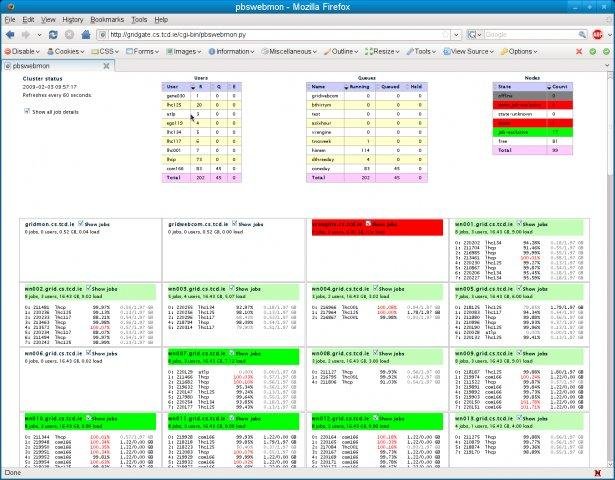615x480 pixels.
Task: Open the Cookies dropdown on developer toolbar
Action: (66, 51)
